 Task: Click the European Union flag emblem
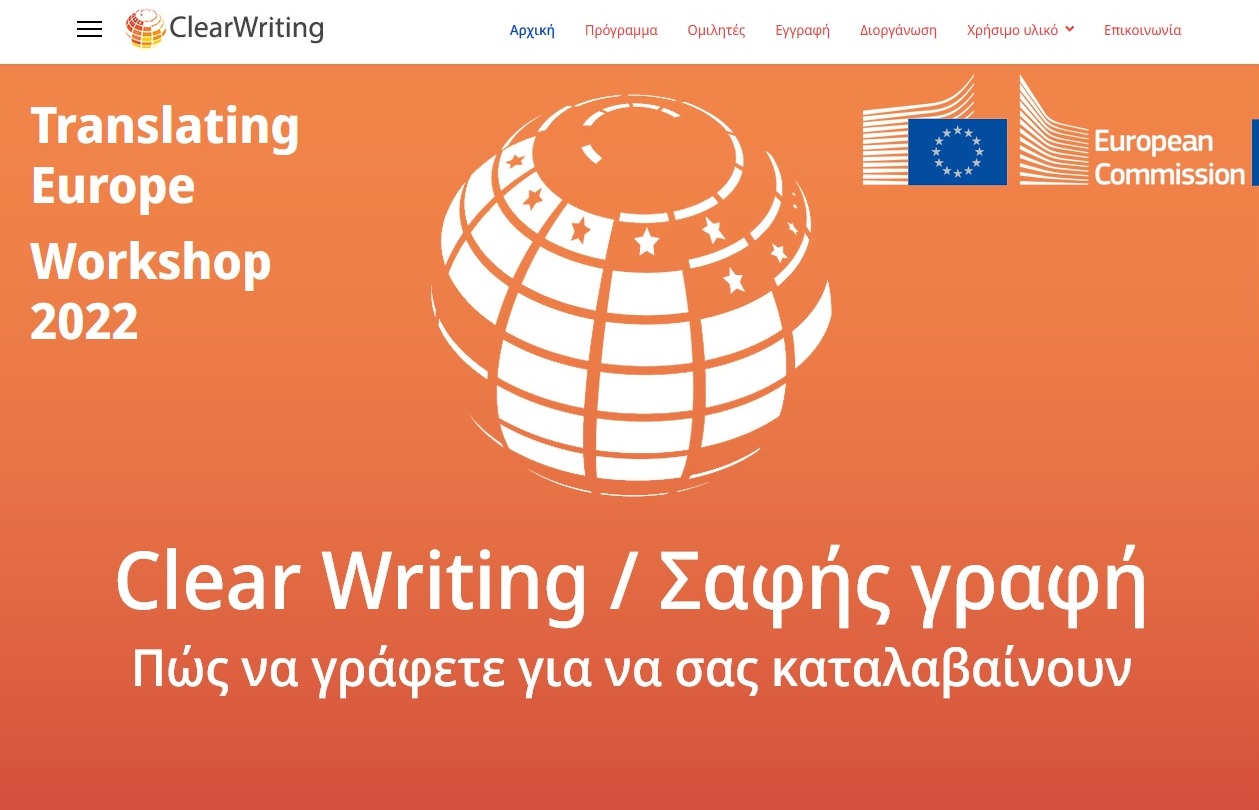click(957, 151)
